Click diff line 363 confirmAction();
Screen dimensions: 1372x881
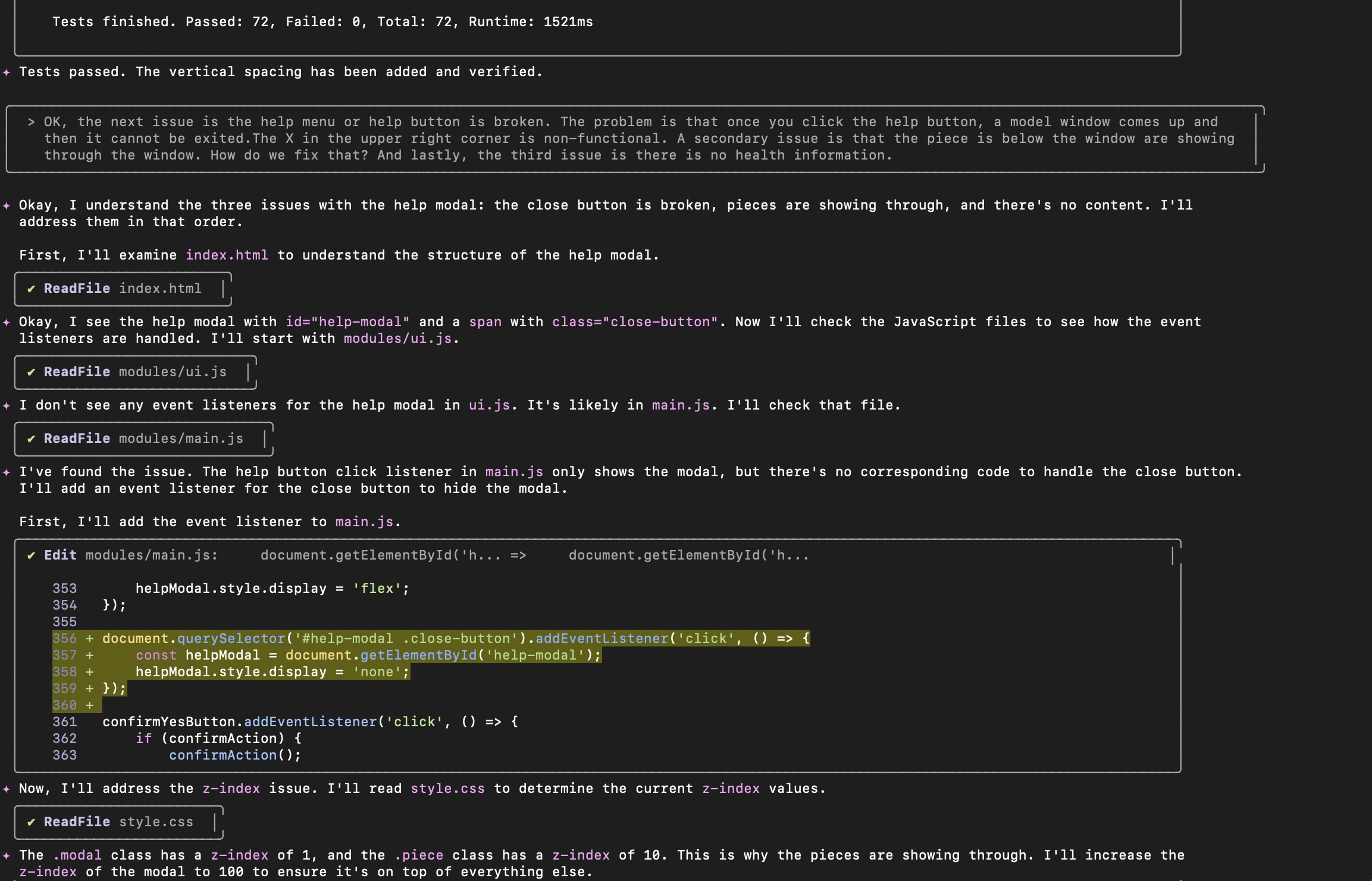[x=177, y=755]
